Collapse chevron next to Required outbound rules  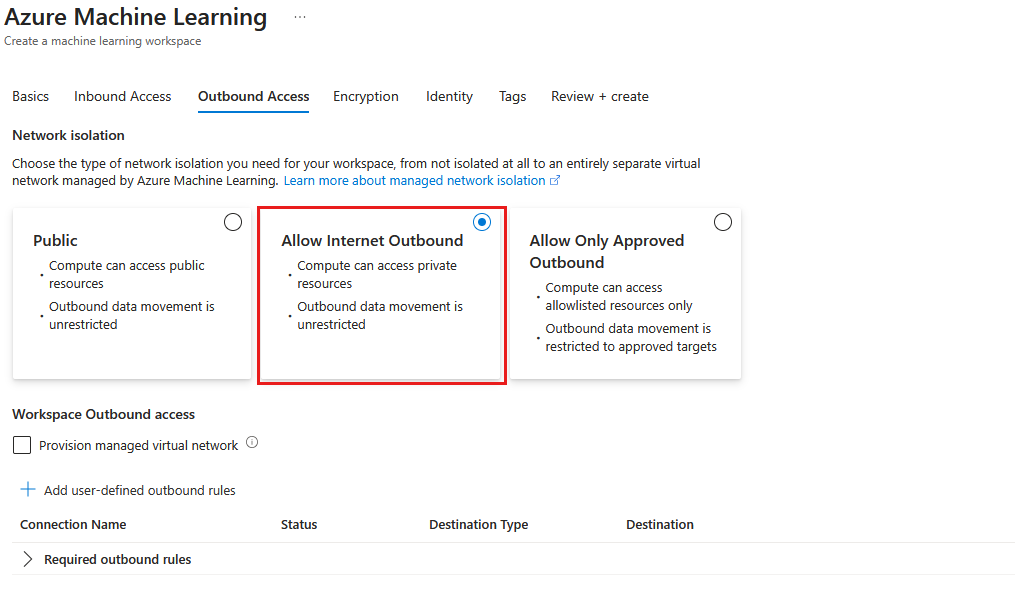(27, 559)
